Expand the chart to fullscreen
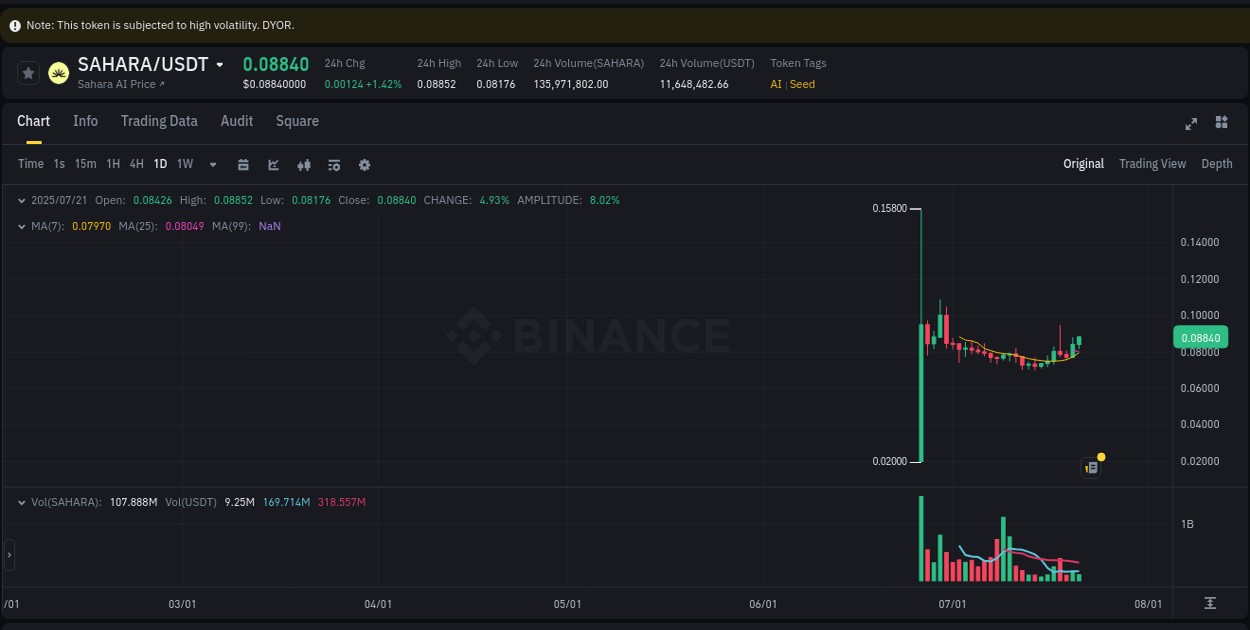The height and width of the screenshot is (630, 1250). (x=1190, y=124)
